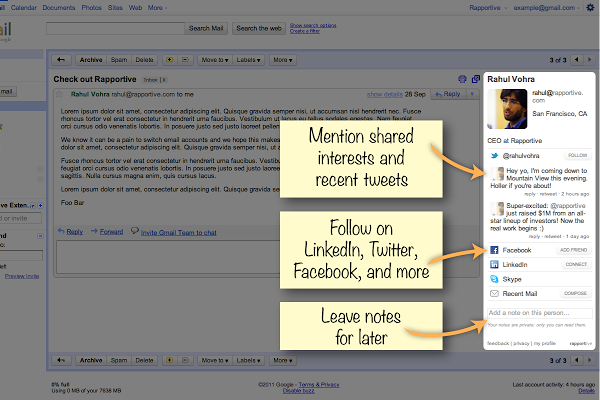The height and width of the screenshot is (400, 600).
Task: Click the back arrow in top toolbar
Action: pos(62,60)
